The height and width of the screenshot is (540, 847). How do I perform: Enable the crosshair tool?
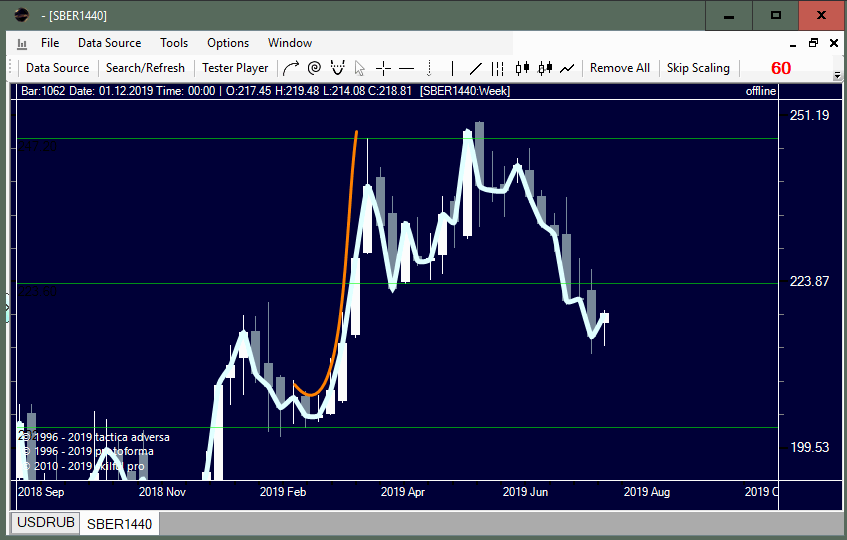coord(383,68)
